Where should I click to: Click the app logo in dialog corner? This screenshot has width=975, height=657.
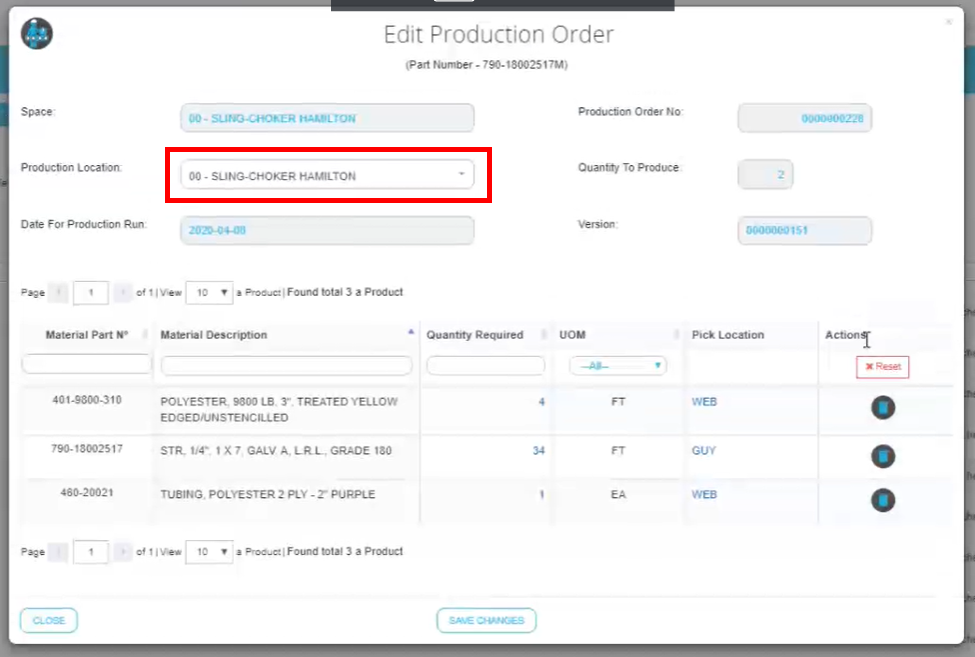(37, 35)
